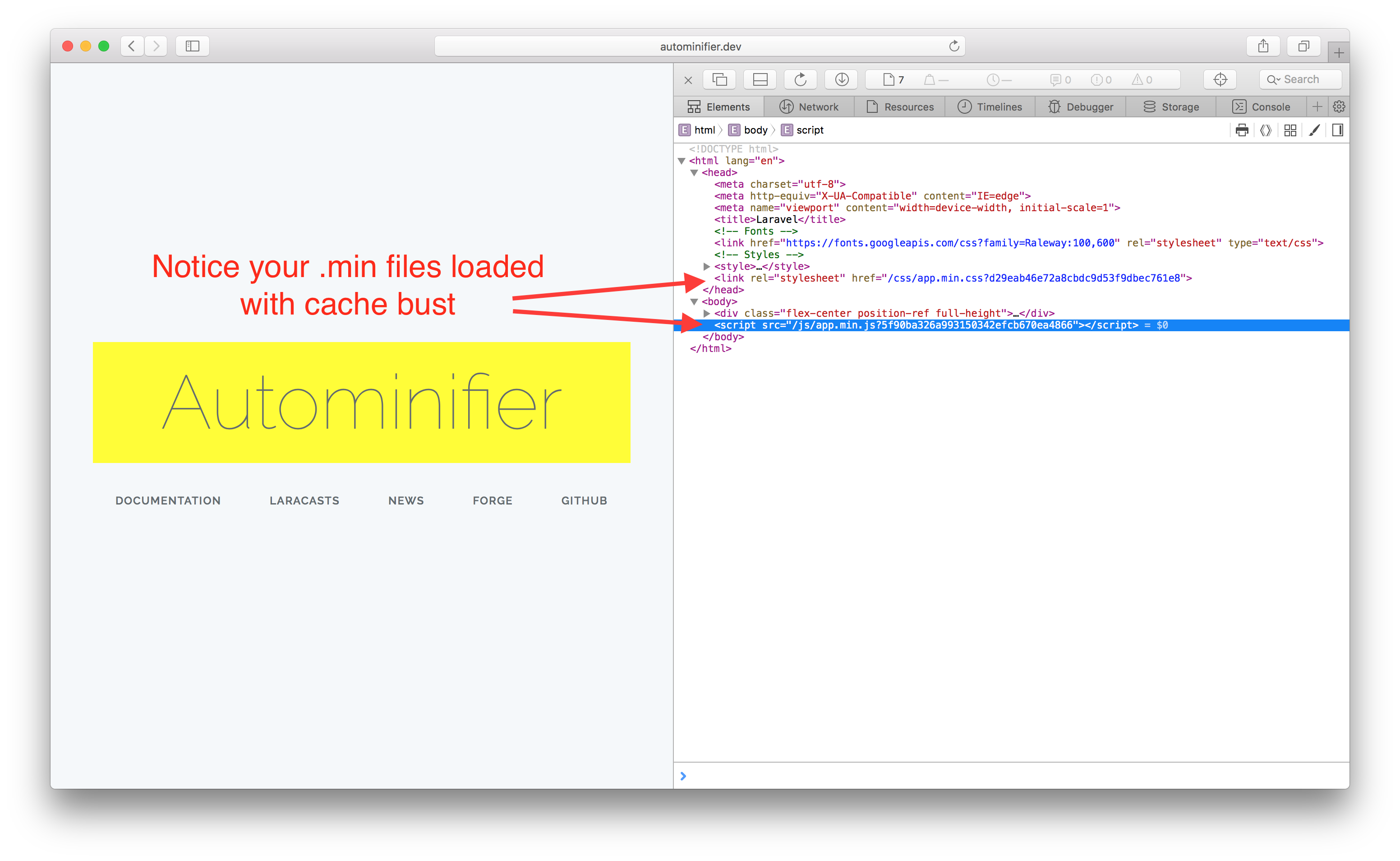Click the dock-to-bottom layout icon
Viewport: 1400px width, 861px height.
pos(760,79)
